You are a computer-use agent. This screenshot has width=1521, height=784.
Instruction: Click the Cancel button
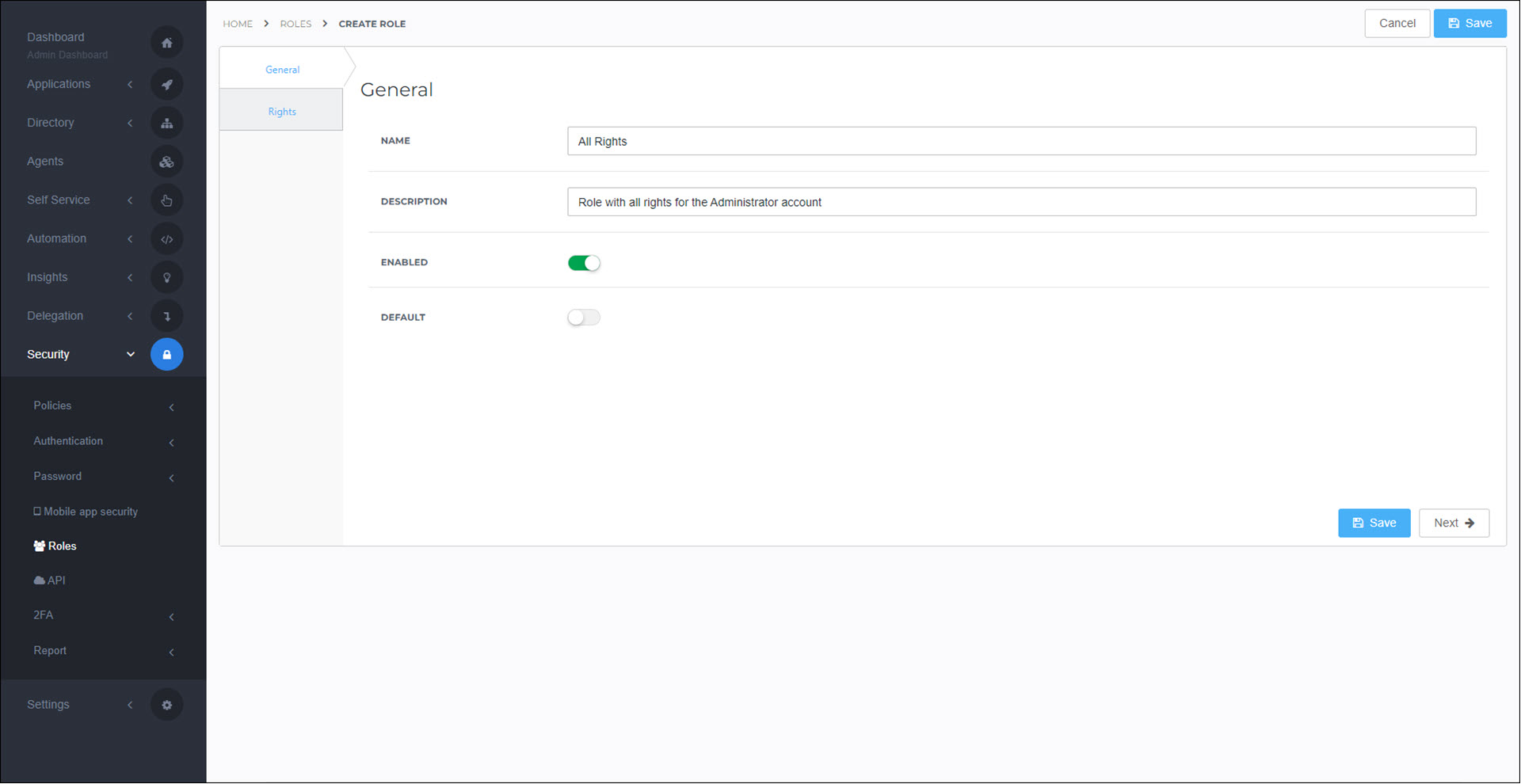(1397, 24)
